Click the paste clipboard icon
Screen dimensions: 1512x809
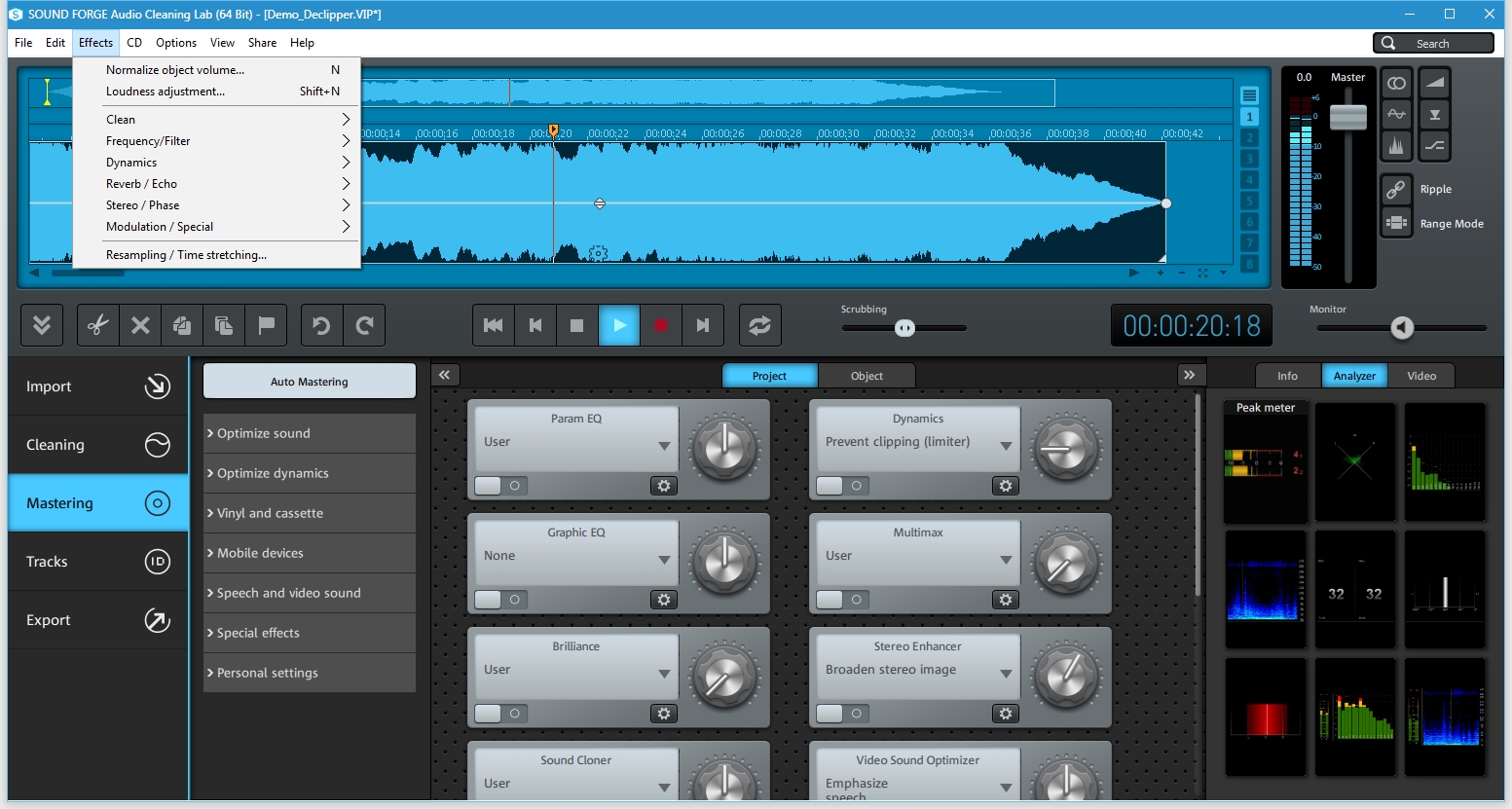point(224,325)
